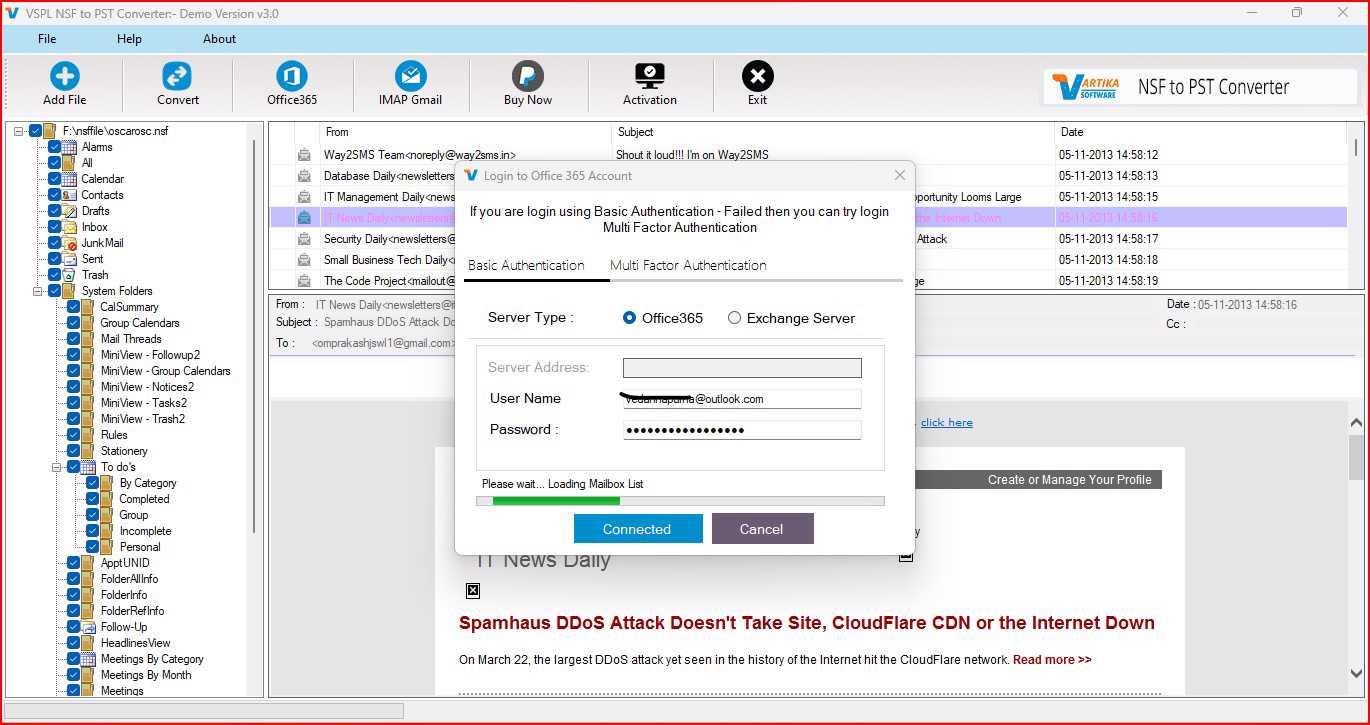The height and width of the screenshot is (725, 1370).
Task: Toggle the By Category checkbox
Action: pyautogui.click(x=92, y=483)
